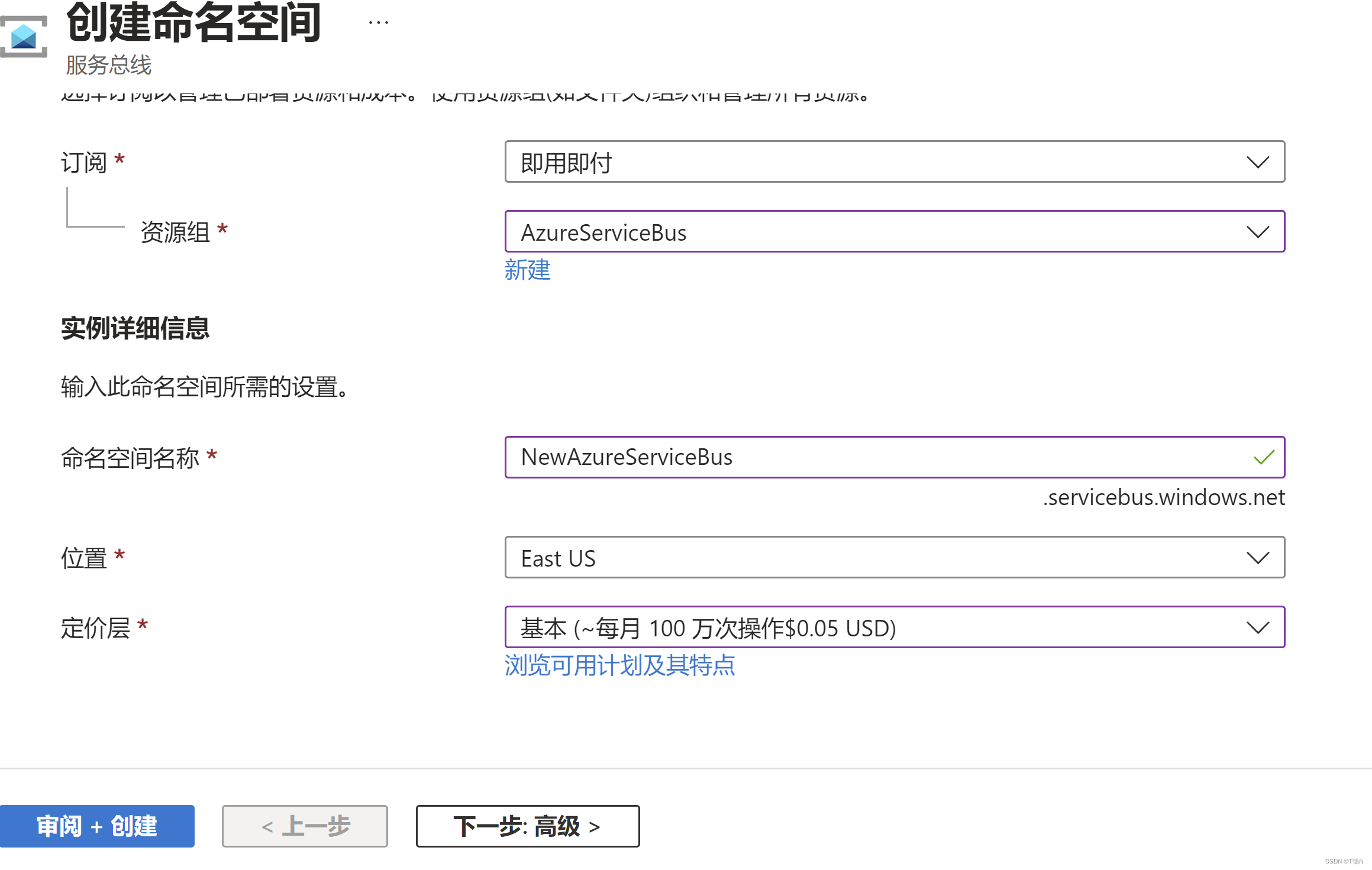This screenshot has width=1372, height=870.
Task: Open 浏览可用计划及其特点 link
Action: pos(619,665)
